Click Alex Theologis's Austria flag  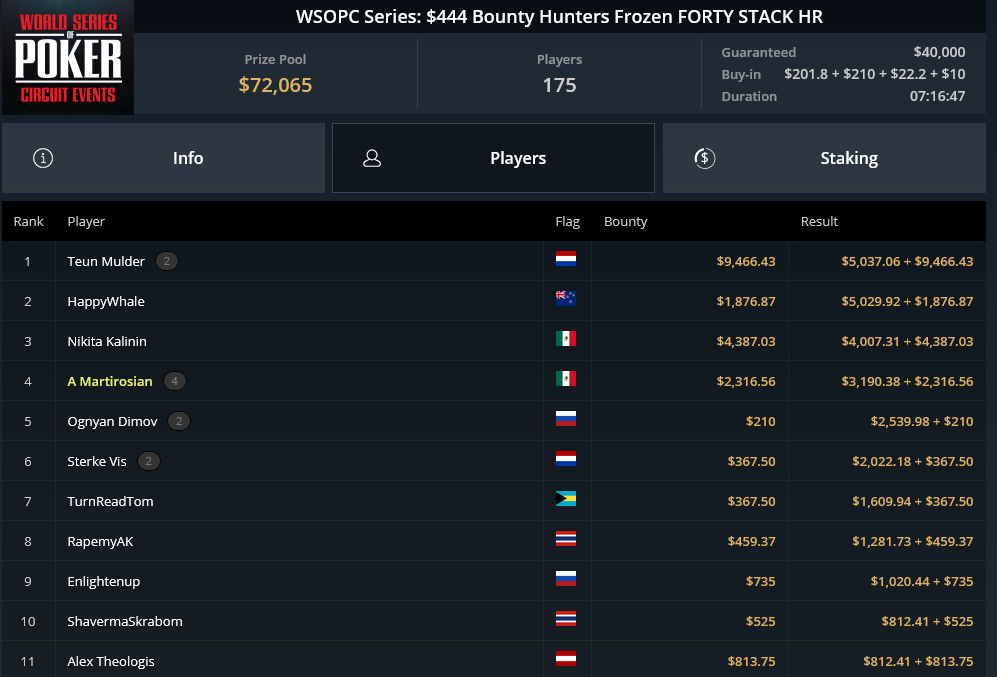pyautogui.click(x=566, y=659)
